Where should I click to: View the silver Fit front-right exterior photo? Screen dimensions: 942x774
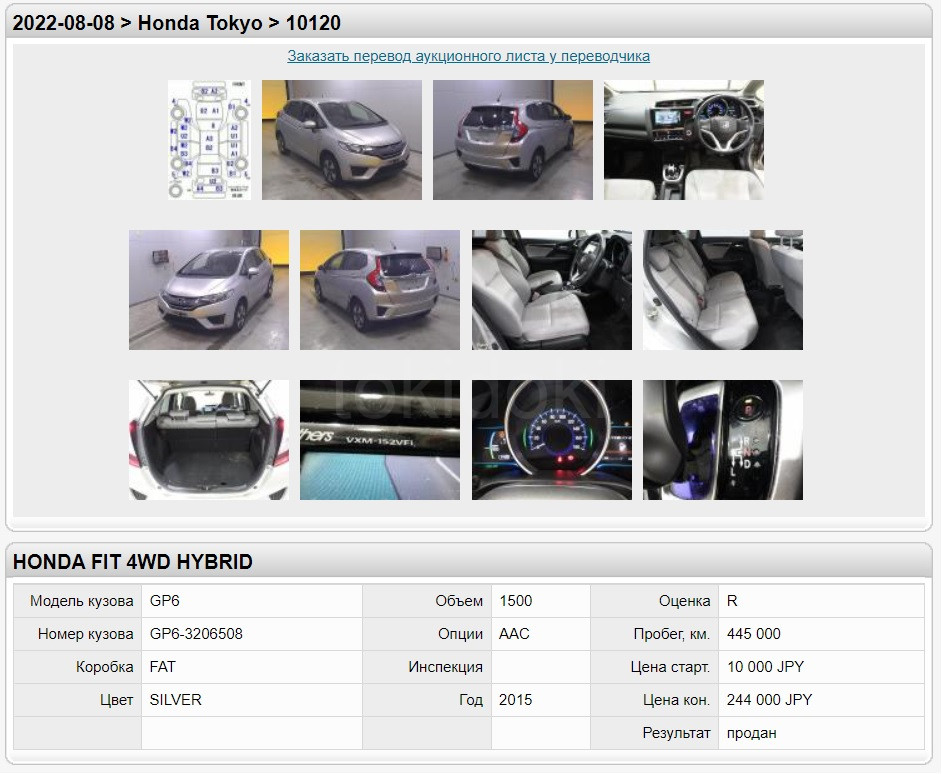click(x=342, y=140)
